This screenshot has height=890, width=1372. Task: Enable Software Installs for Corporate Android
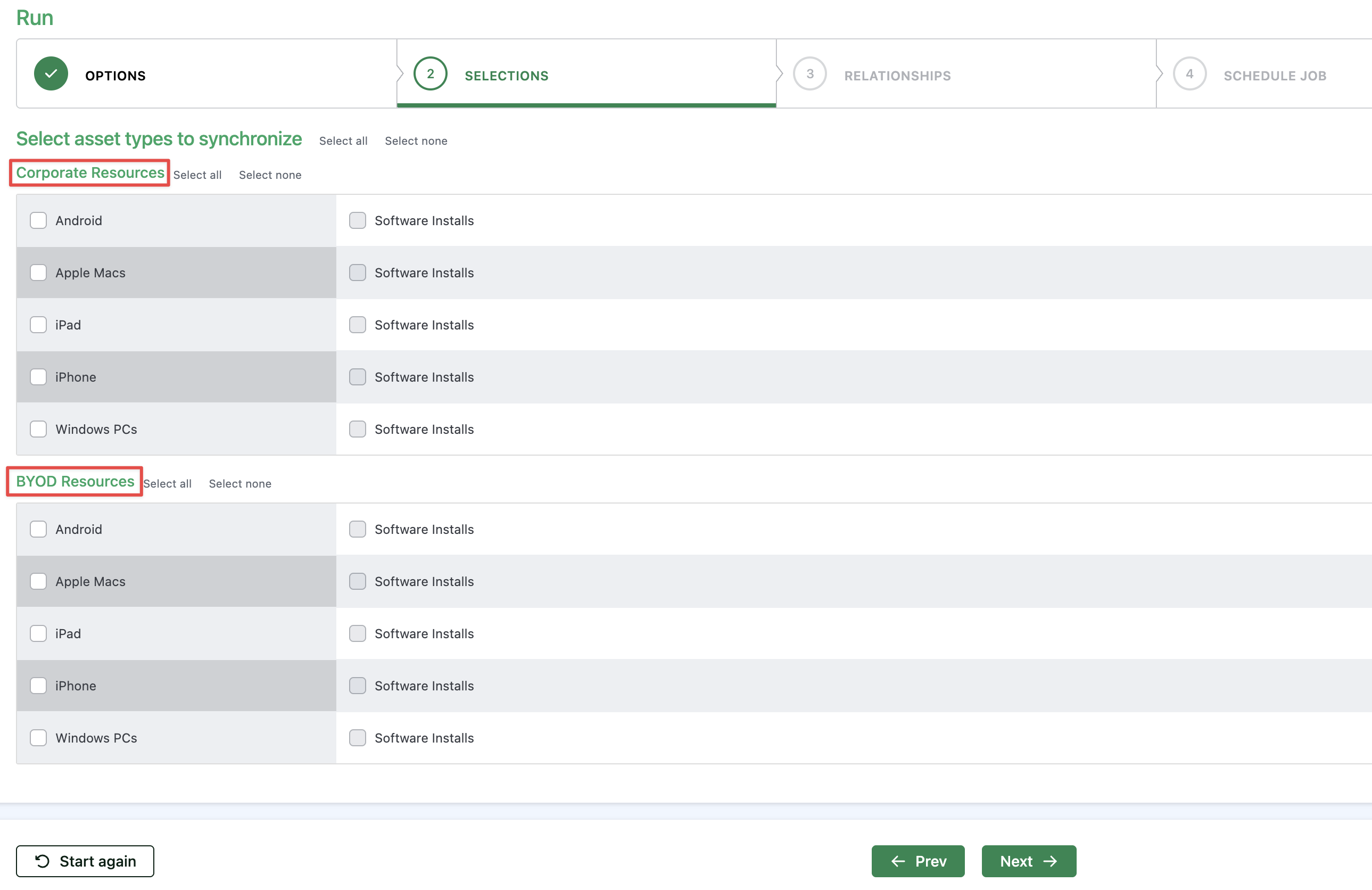[358, 220]
